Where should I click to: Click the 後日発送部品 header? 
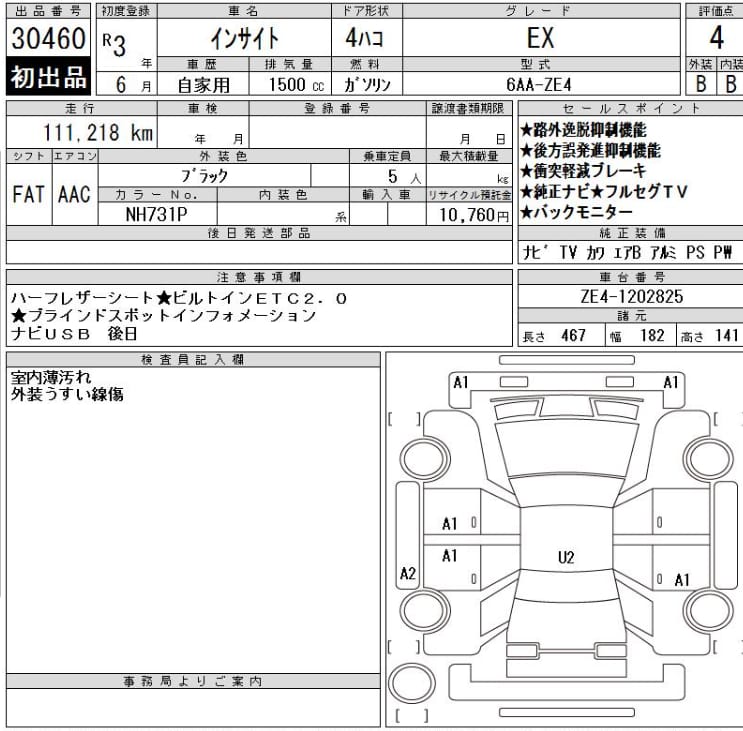[x=259, y=233]
